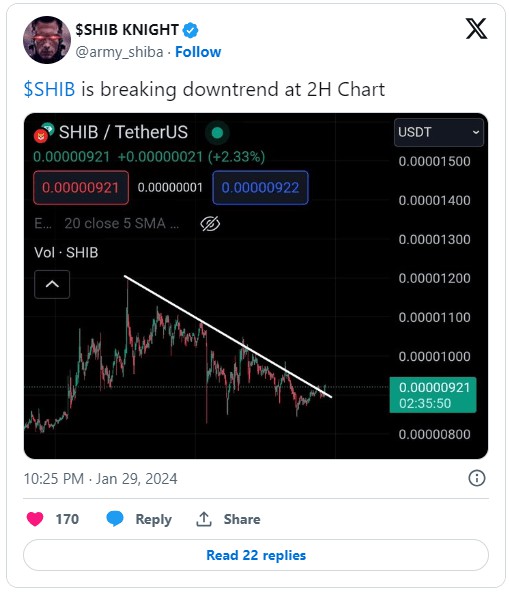Click the SHIB coin logo icon
The image size is (509, 593).
pos(44,133)
